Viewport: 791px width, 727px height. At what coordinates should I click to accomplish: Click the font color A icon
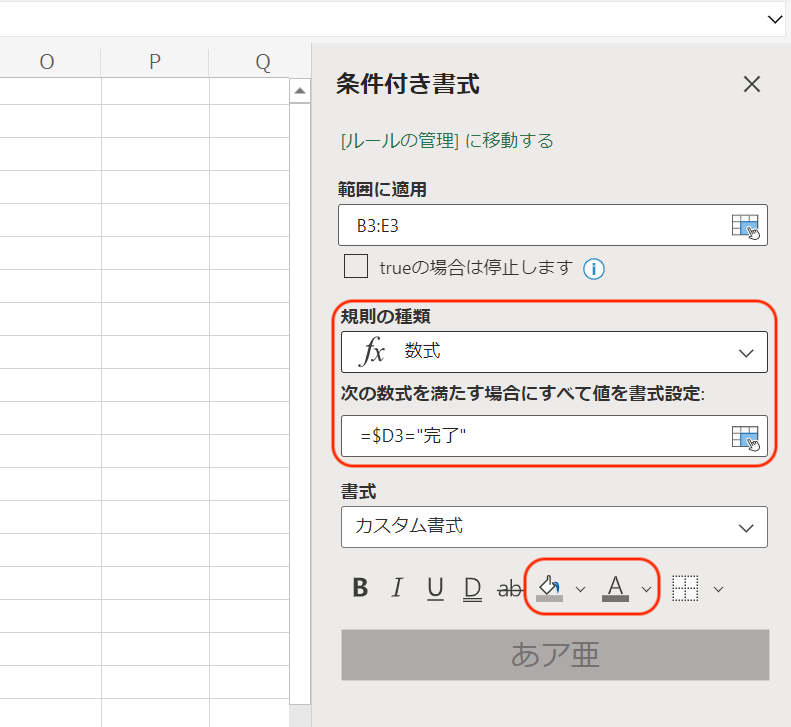click(615, 587)
